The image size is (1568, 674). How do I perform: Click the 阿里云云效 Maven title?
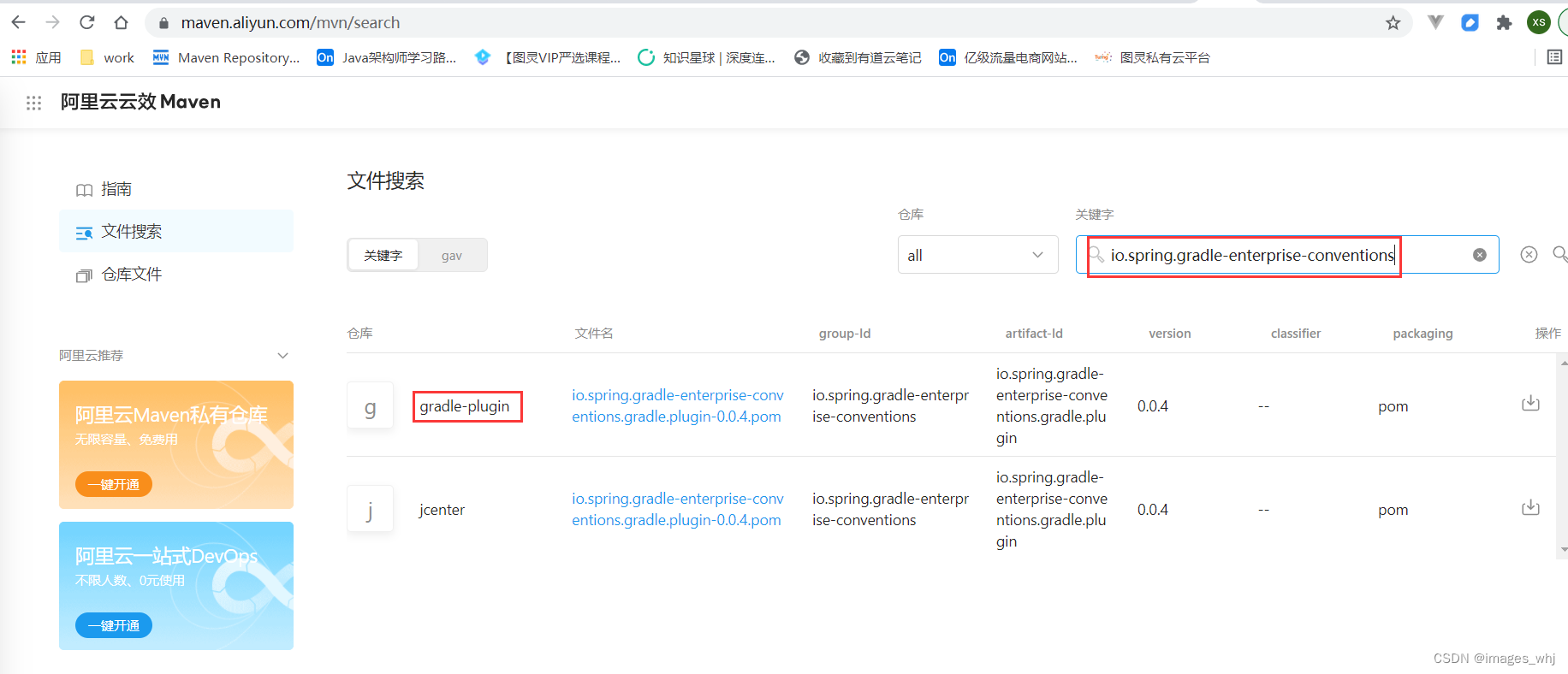click(x=140, y=102)
